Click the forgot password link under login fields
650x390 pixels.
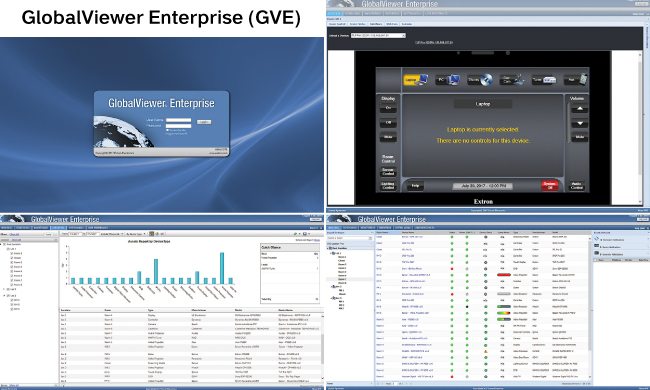point(176,133)
